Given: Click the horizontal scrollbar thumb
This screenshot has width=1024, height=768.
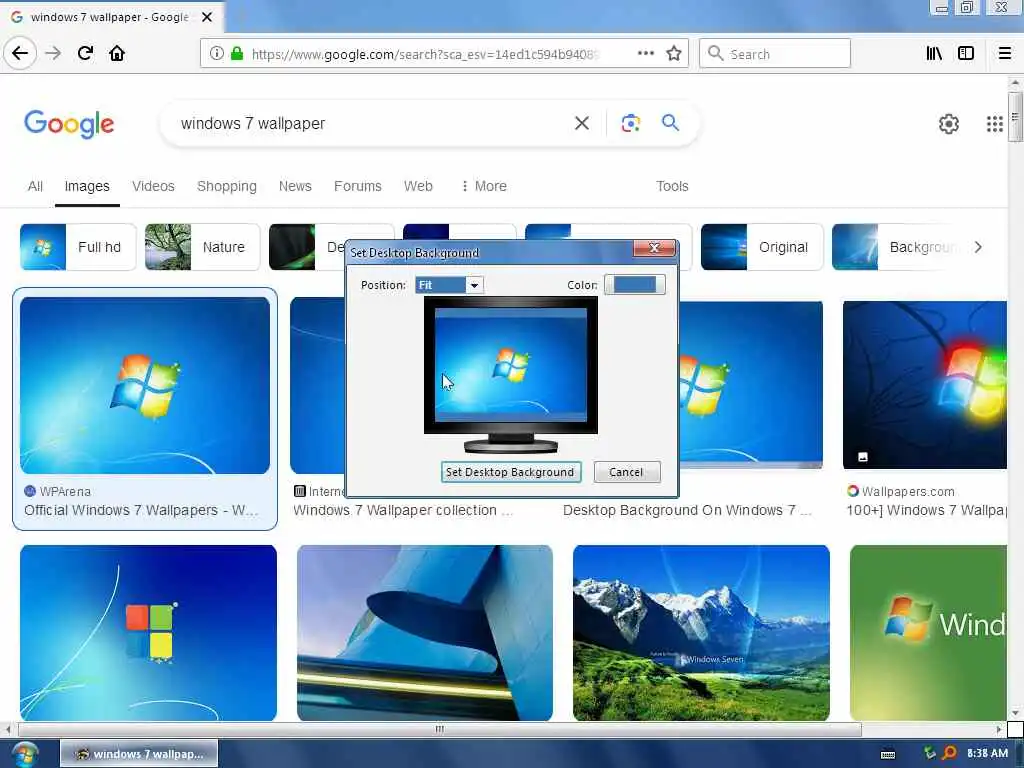Looking at the screenshot, I should pos(440,729).
